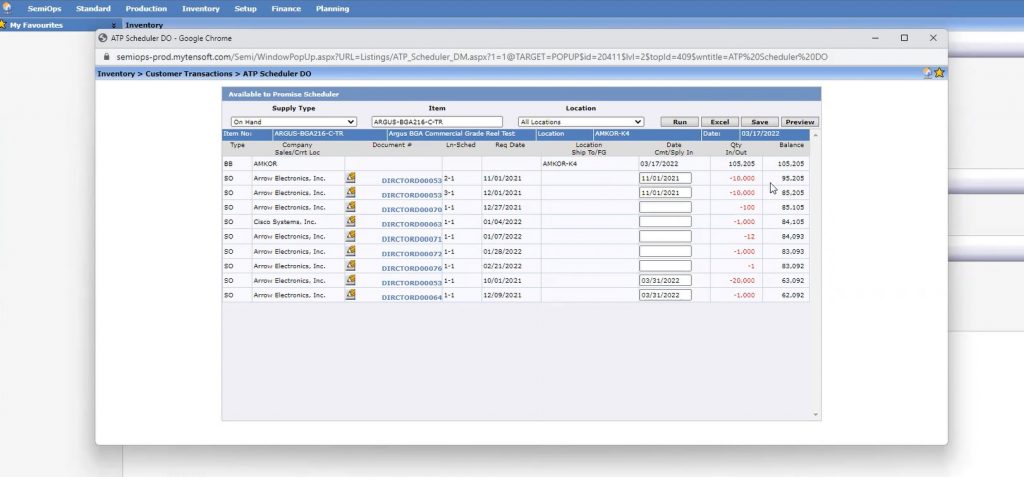
Task: Collapse the My Favourites side panel
Action: pos(114,25)
